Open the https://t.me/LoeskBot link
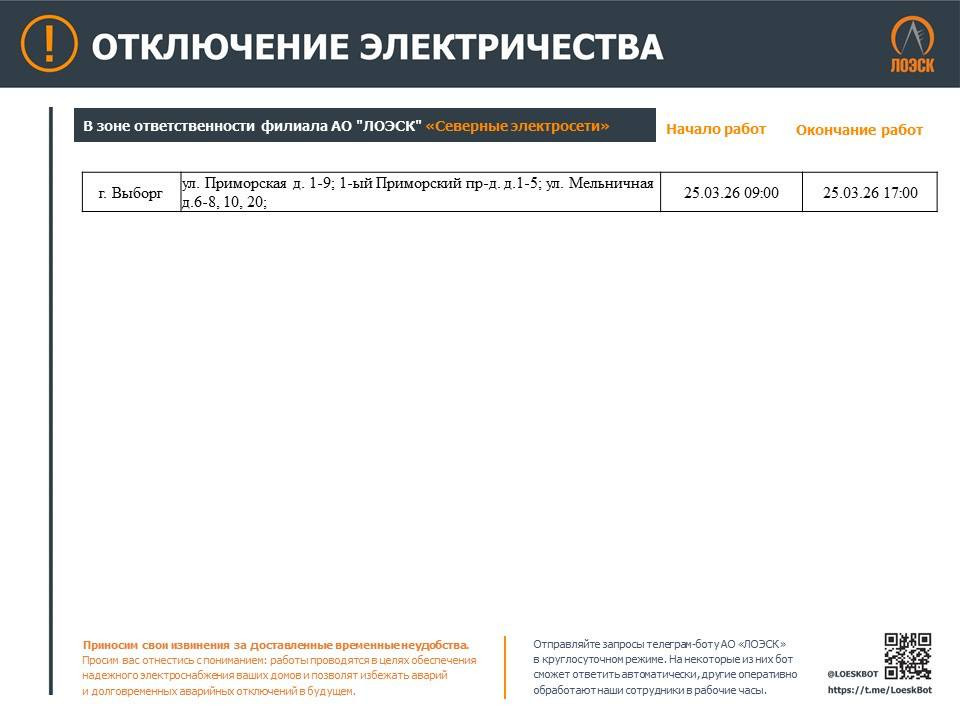The height and width of the screenshot is (720, 960). tap(879, 690)
